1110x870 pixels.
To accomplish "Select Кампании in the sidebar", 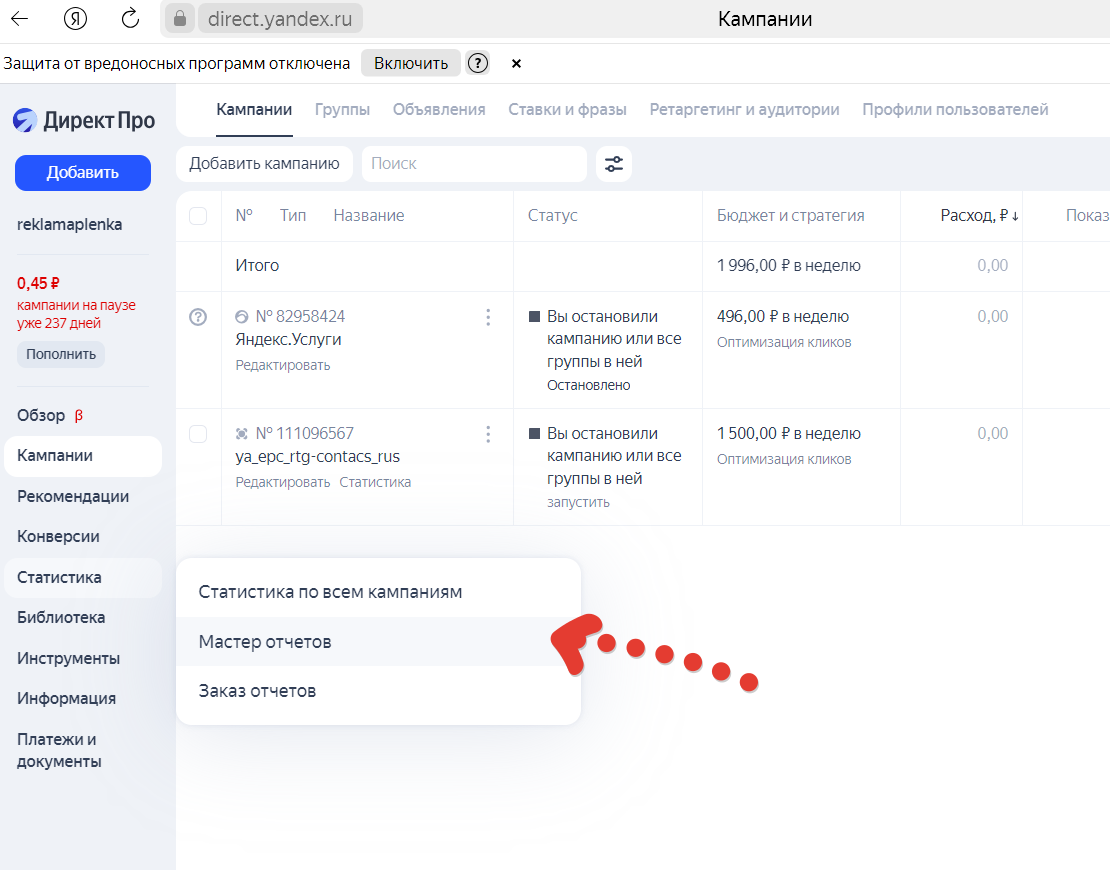I will [83, 456].
